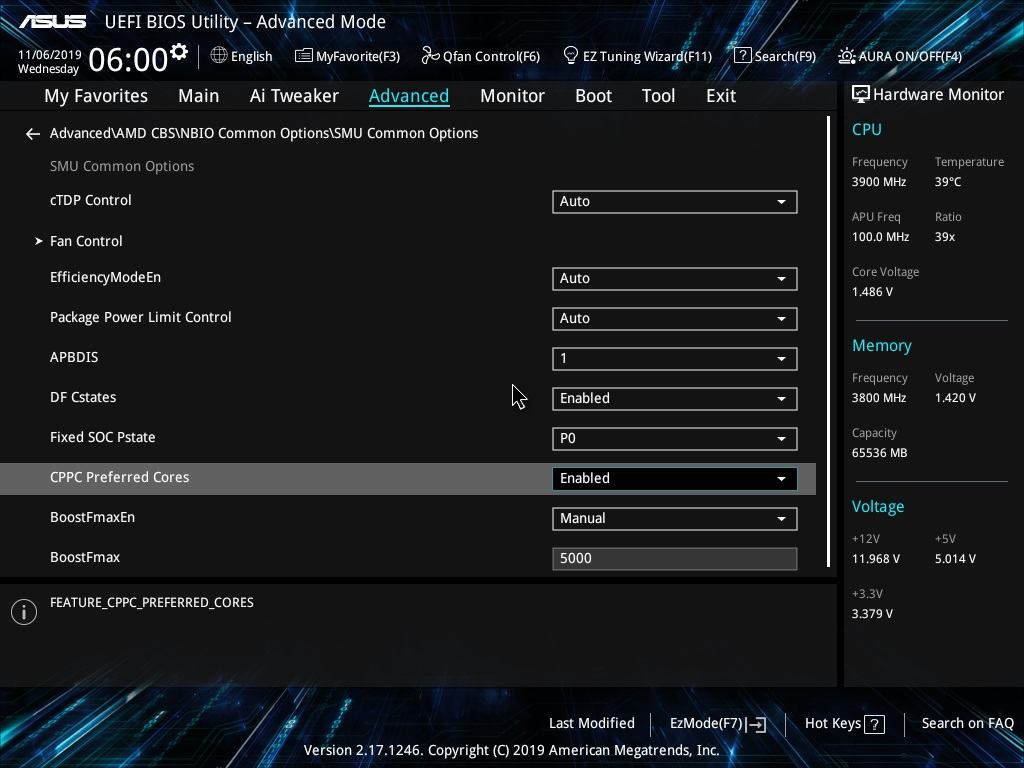The image size is (1024, 768).
Task: Click the SMU Common Options heading
Action: click(122, 167)
